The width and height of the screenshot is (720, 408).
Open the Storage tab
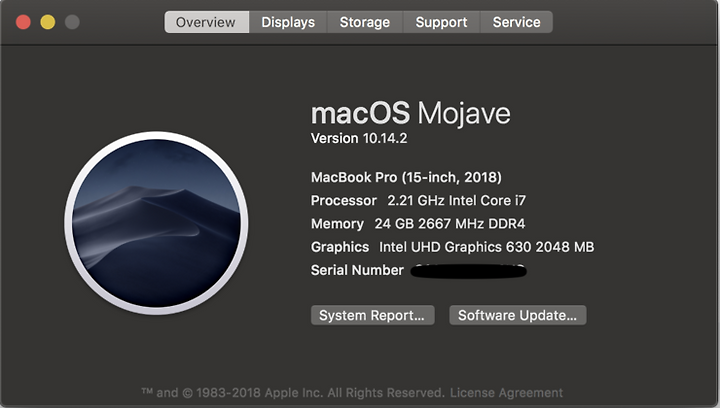(x=365, y=22)
